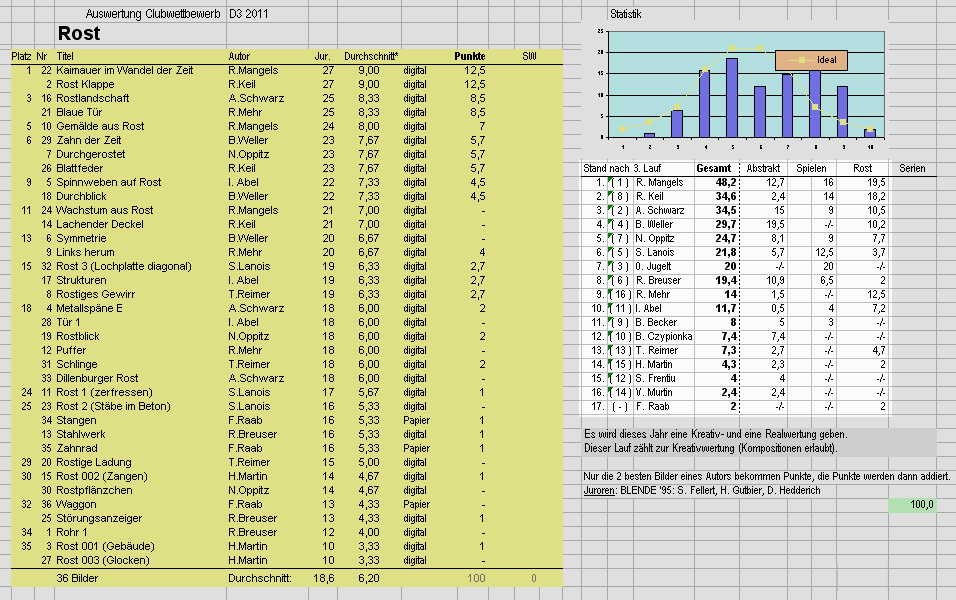Click the 'Abstrakt' standings column header
Image resolution: width=956 pixels, height=600 pixels.
click(x=763, y=169)
